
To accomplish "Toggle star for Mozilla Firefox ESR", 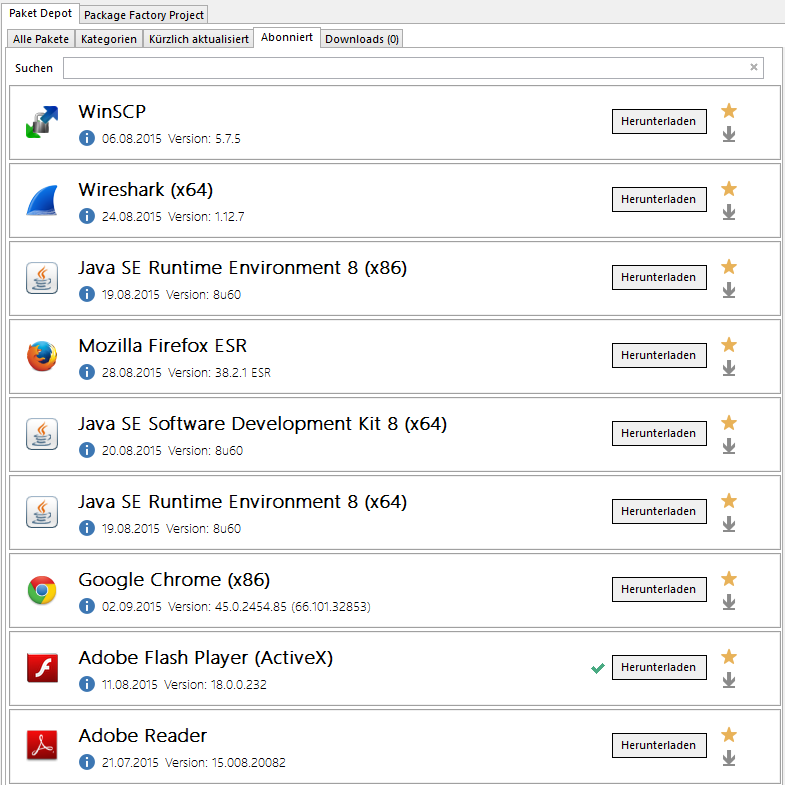I will pyautogui.click(x=728, y=345).
